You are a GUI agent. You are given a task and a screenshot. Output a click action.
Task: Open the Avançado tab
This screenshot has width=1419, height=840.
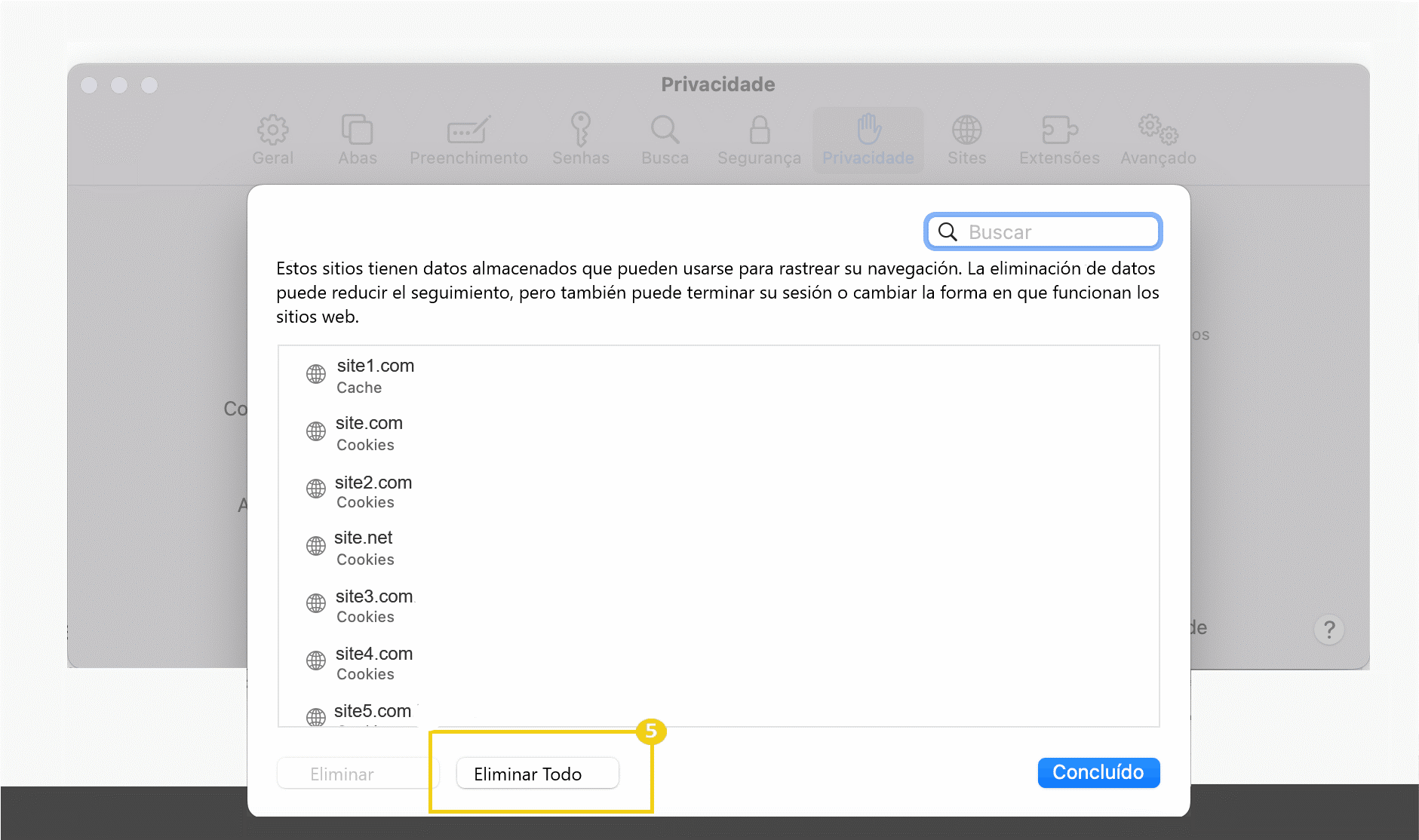point(1158,140)
